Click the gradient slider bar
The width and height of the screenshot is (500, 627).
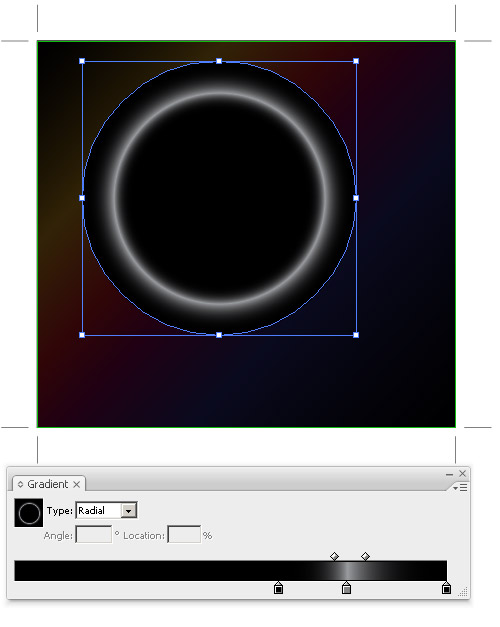[x=231, y=571]
